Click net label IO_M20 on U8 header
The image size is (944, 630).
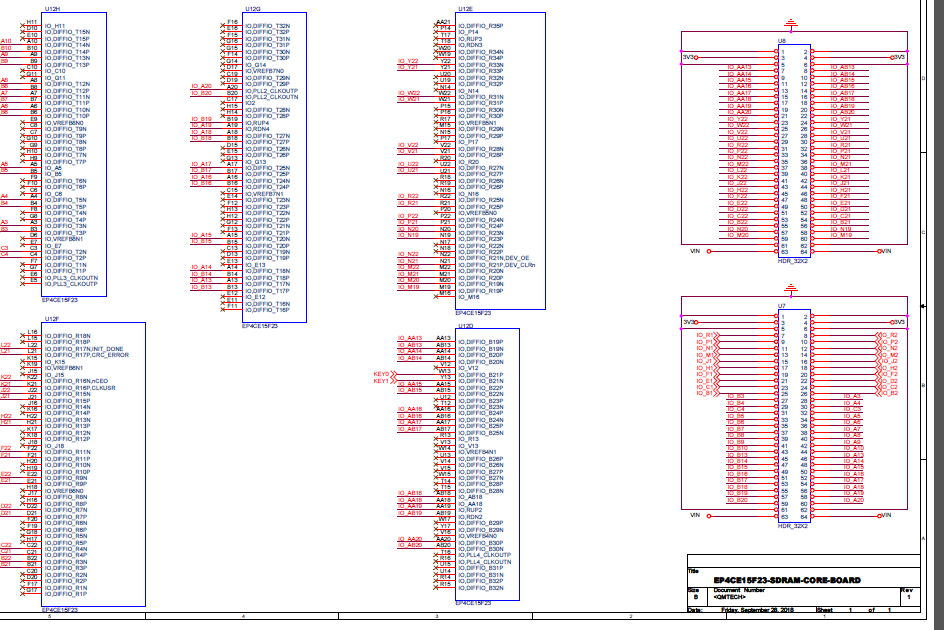tap(738, 235)
